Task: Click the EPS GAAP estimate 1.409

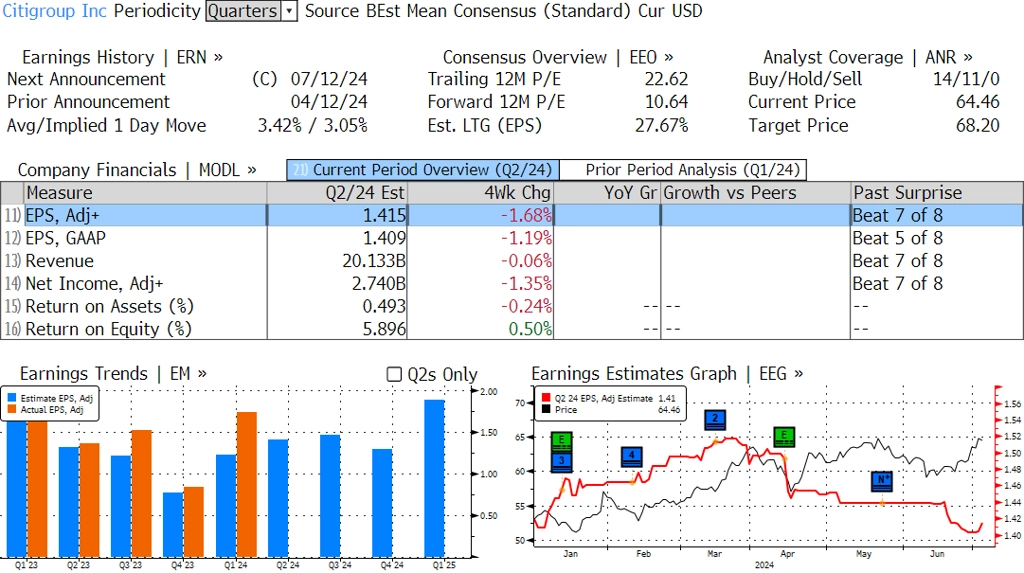Action: [384, 238]
